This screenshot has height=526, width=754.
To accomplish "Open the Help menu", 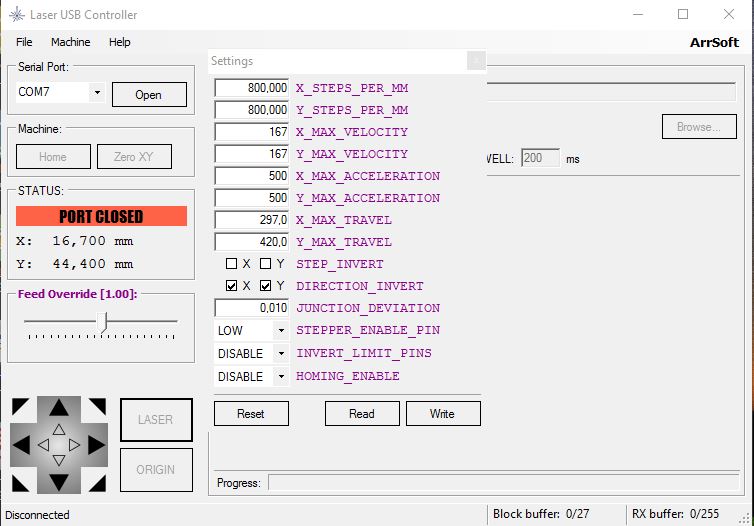I will tap(119, 42).
